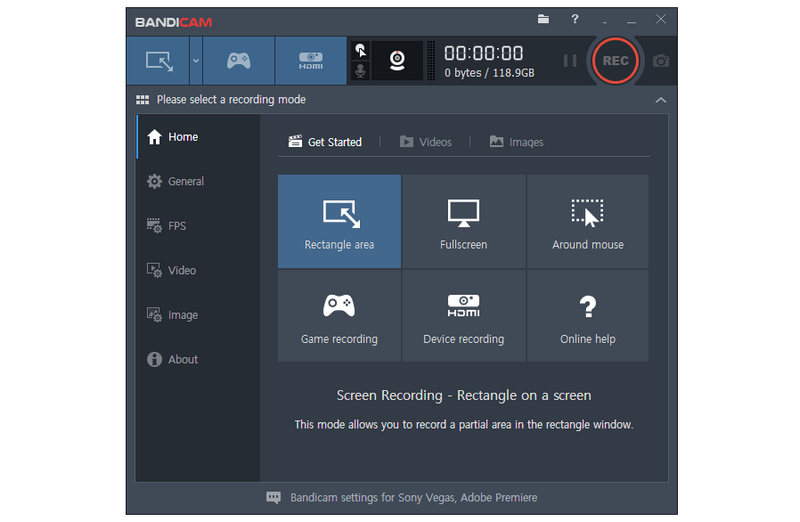This screenshot has width=800, height=522.
Task: Click the grid icon beside recording mode message
Action: [142, 100]
